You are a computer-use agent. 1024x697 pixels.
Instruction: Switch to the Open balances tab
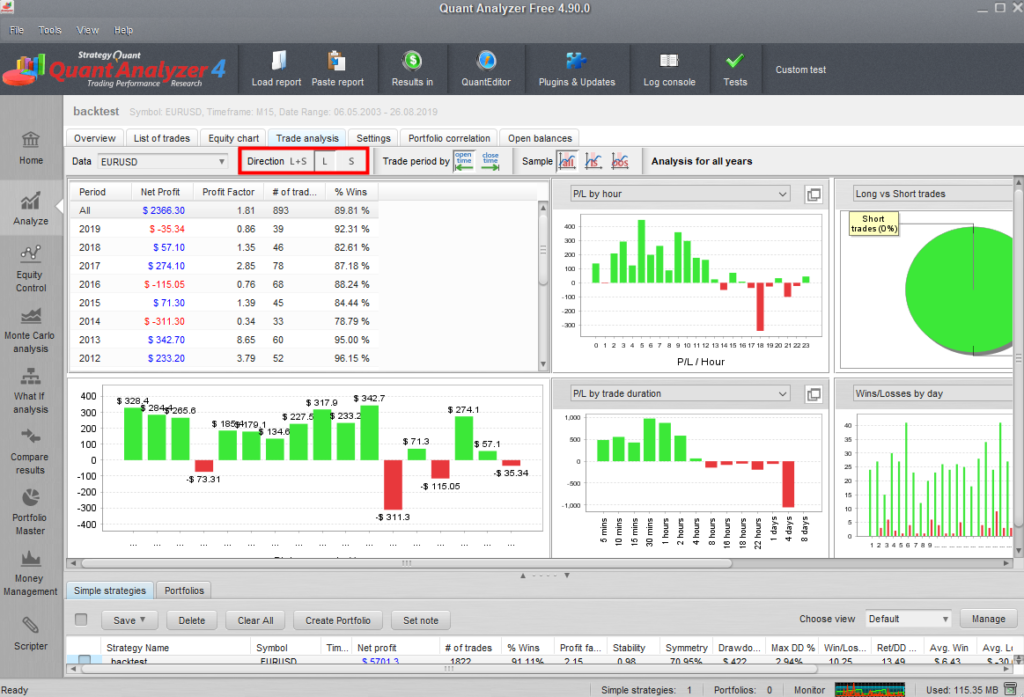coord(539,138)
